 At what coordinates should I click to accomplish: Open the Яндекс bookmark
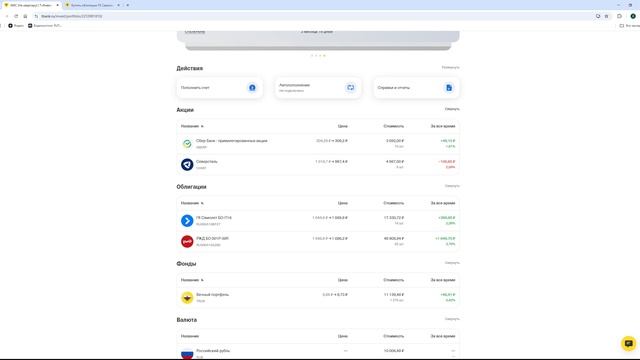(16, 26)
